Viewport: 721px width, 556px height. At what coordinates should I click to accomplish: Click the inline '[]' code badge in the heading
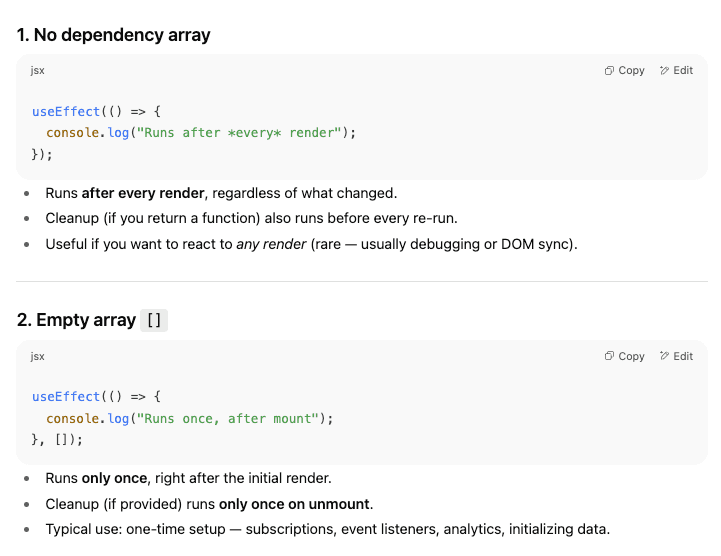click(x=154, y=321)
